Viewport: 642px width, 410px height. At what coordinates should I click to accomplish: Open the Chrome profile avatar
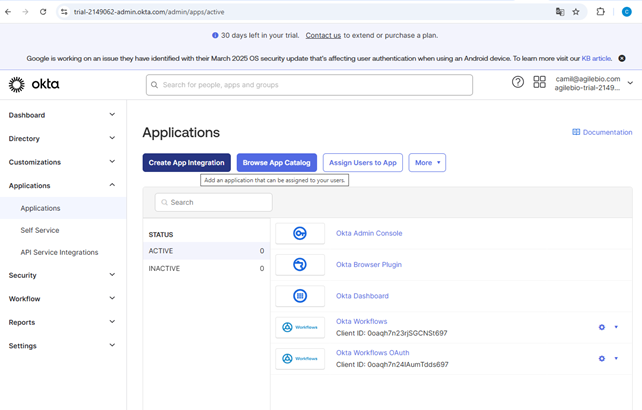click(x=626, y=12)
